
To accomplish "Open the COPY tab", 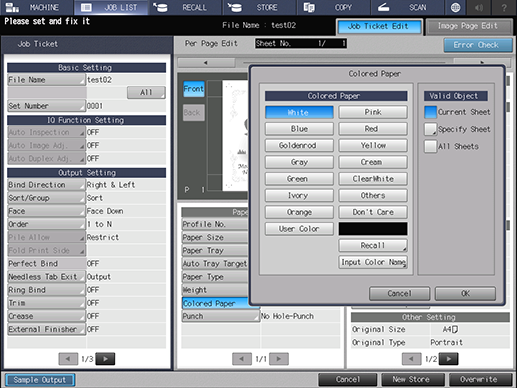I will tap(333, 7).
